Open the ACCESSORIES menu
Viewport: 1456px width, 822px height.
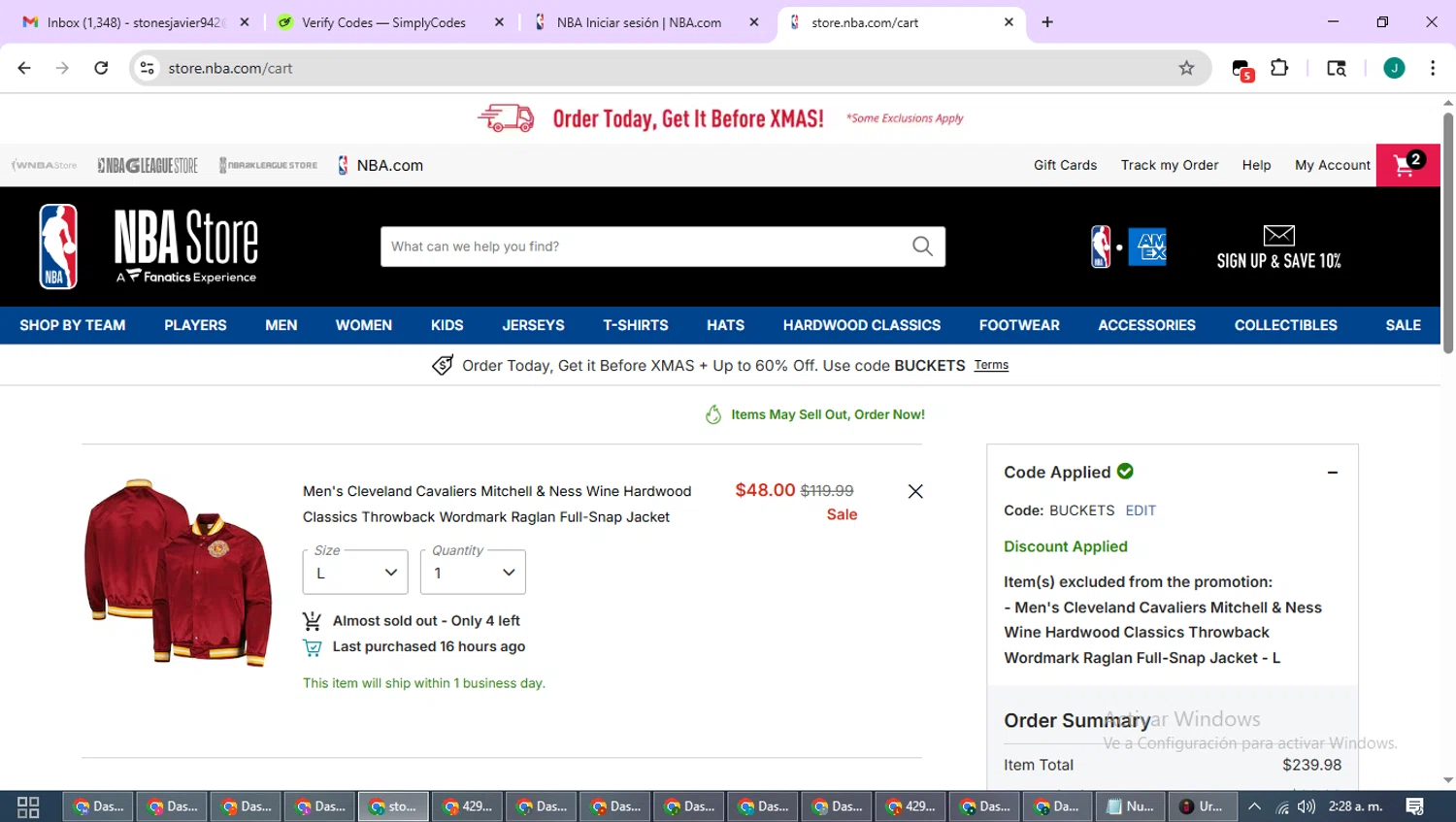tap(1146, 325)
